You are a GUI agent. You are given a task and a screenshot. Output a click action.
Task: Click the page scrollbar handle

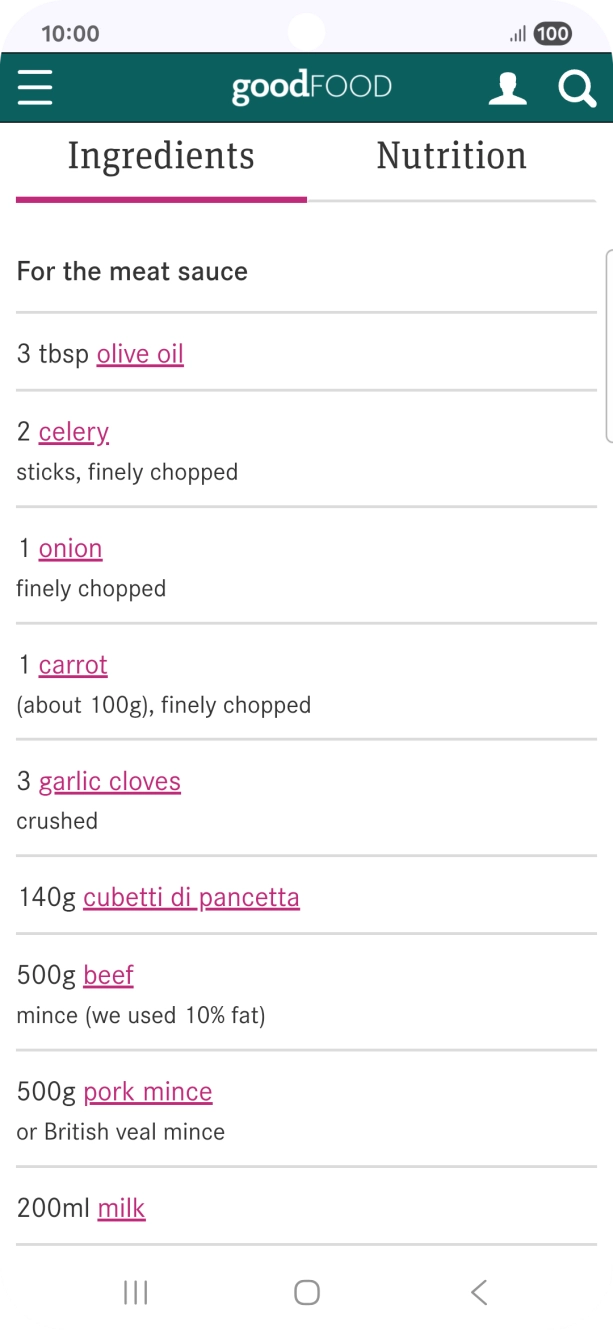coord(609,345)
